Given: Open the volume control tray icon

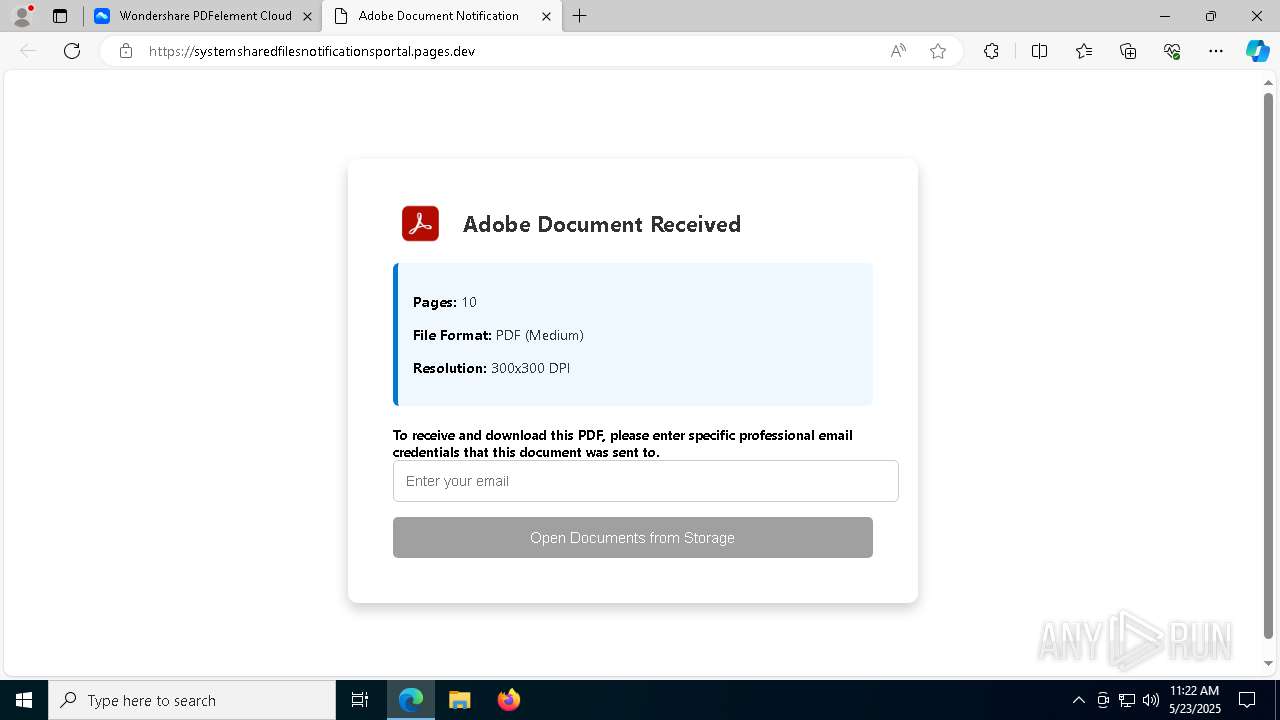Looking at the screenshot, I should click(x=1150, y=700).
